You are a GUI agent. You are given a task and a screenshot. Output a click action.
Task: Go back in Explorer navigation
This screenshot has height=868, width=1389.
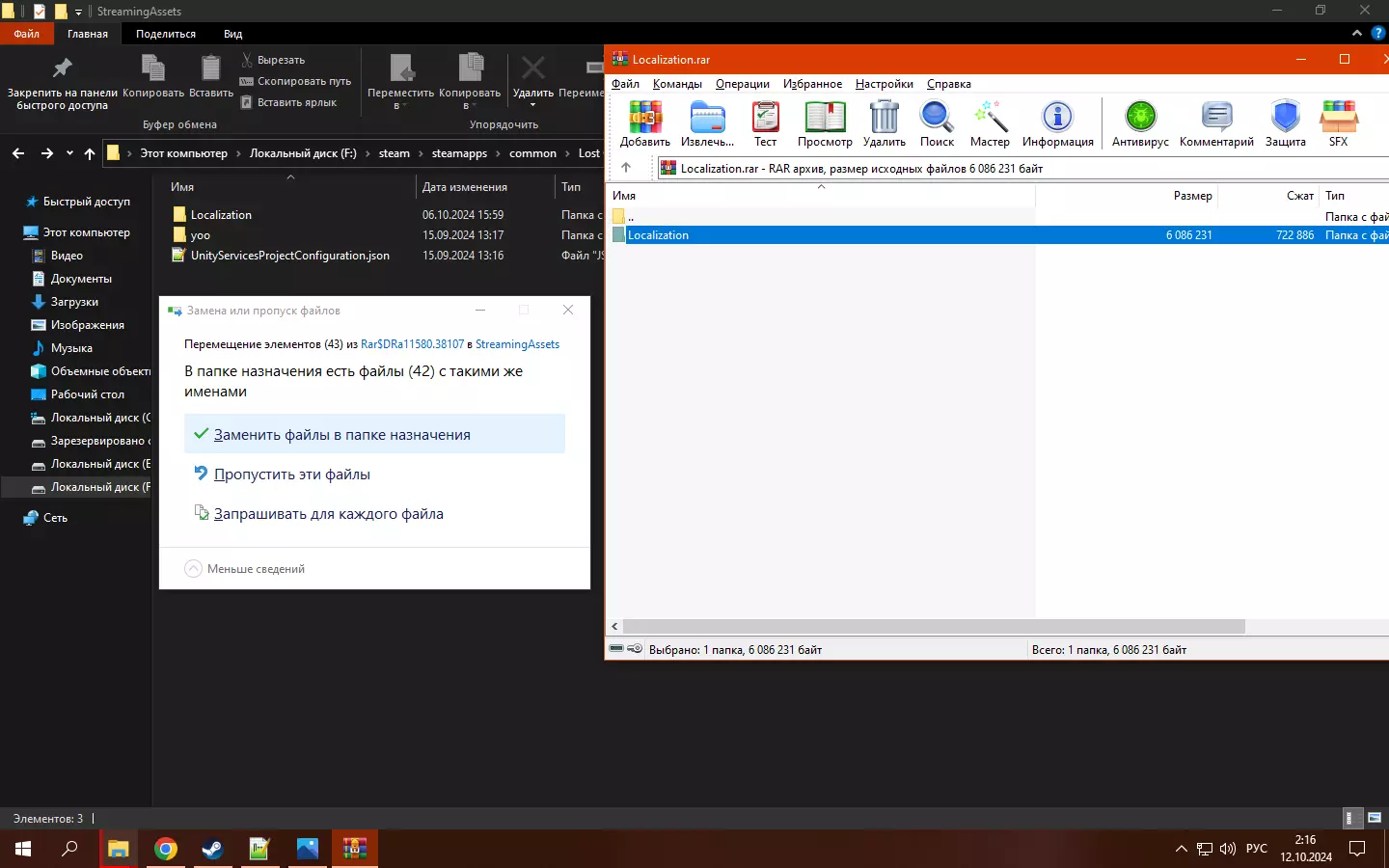click(x=18, y=153)
